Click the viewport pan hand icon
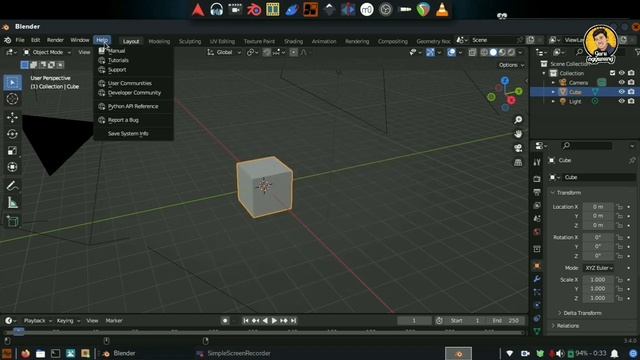 (x=518, y=134)
